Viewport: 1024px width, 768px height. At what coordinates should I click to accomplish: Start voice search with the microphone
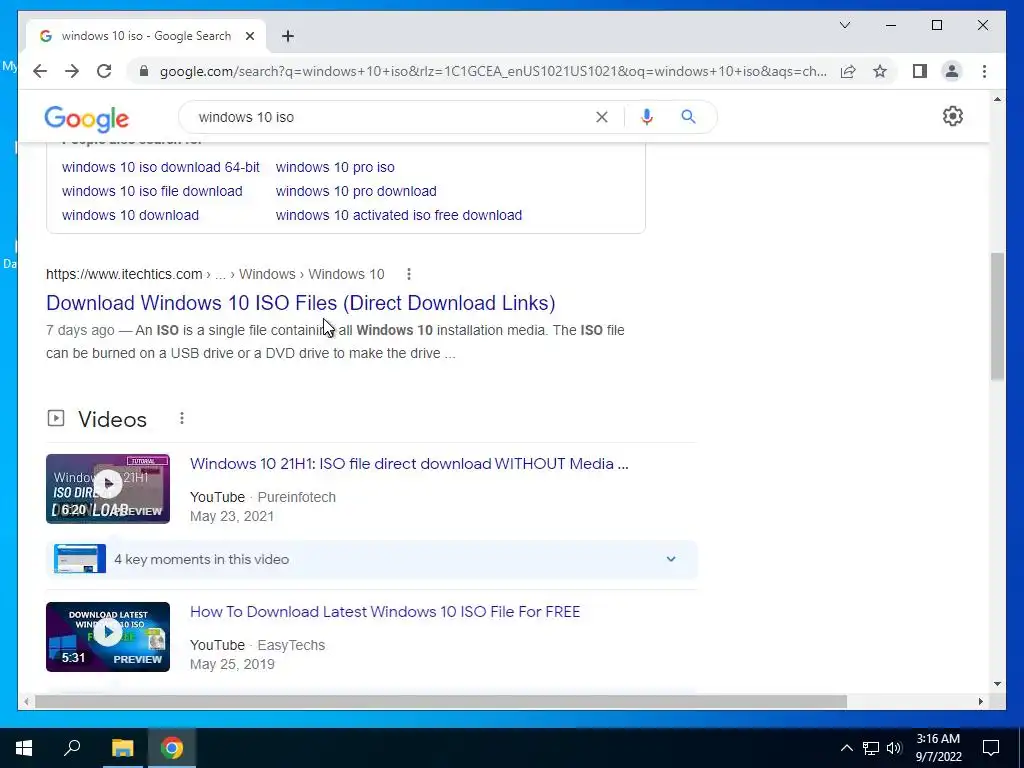tap(647, 117)
